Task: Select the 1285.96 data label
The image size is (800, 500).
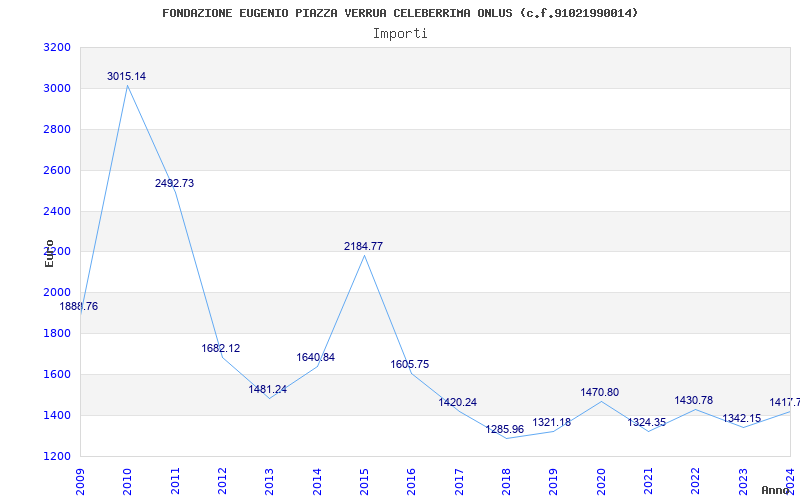Action: point(505,430)
